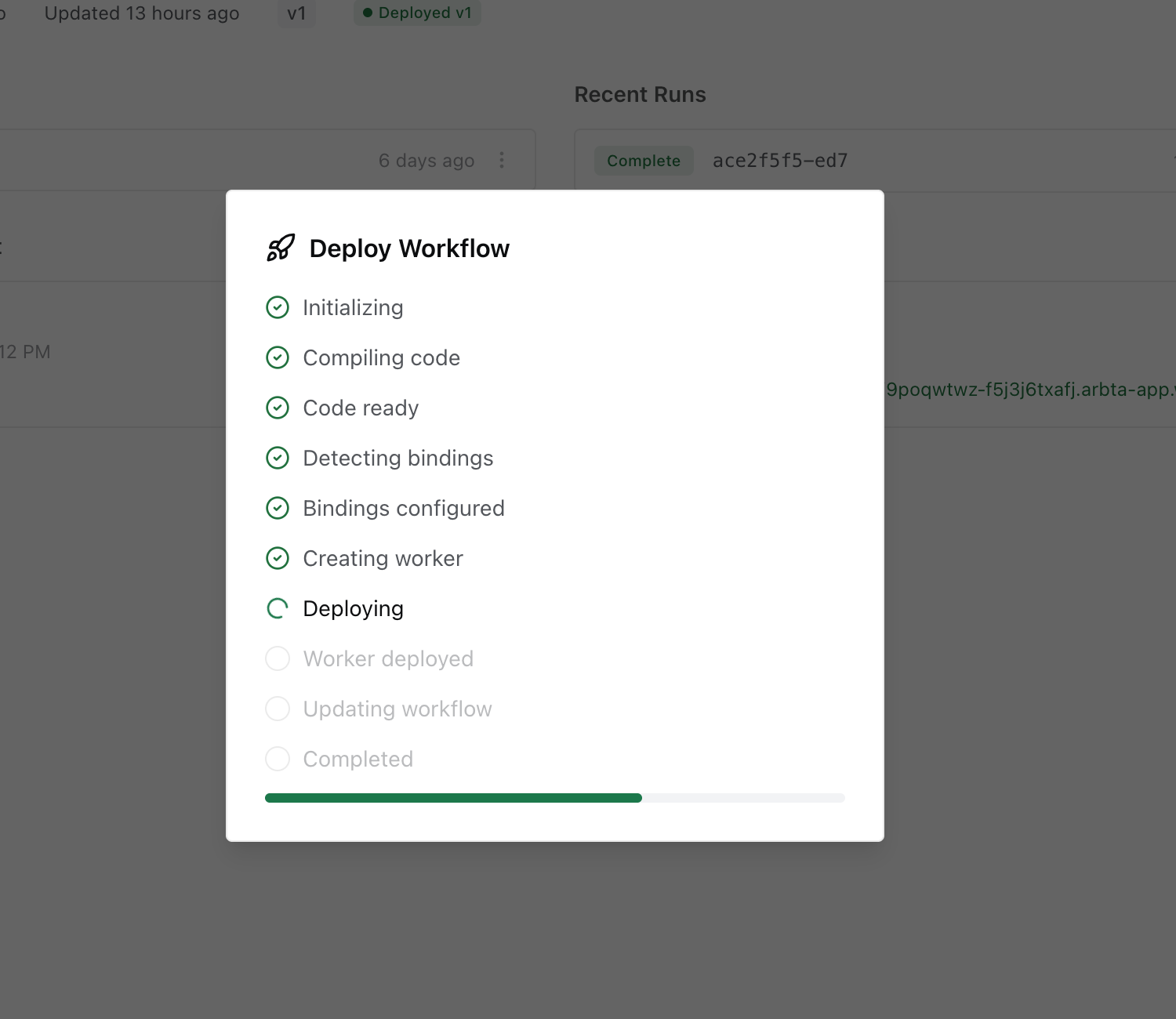Click the spinner icon next to Deploying

pyautogui.click(x=278, y=608)
